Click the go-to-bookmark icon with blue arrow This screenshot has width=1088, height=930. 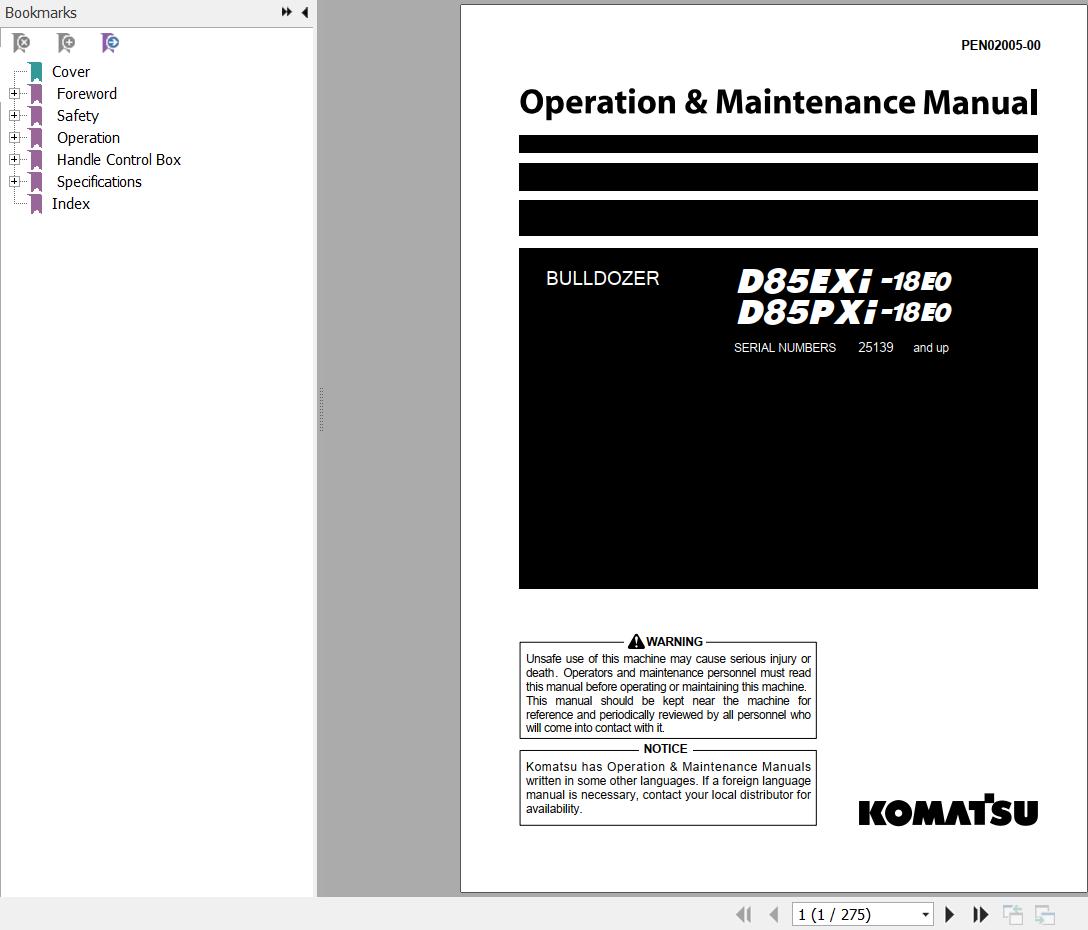110,43
